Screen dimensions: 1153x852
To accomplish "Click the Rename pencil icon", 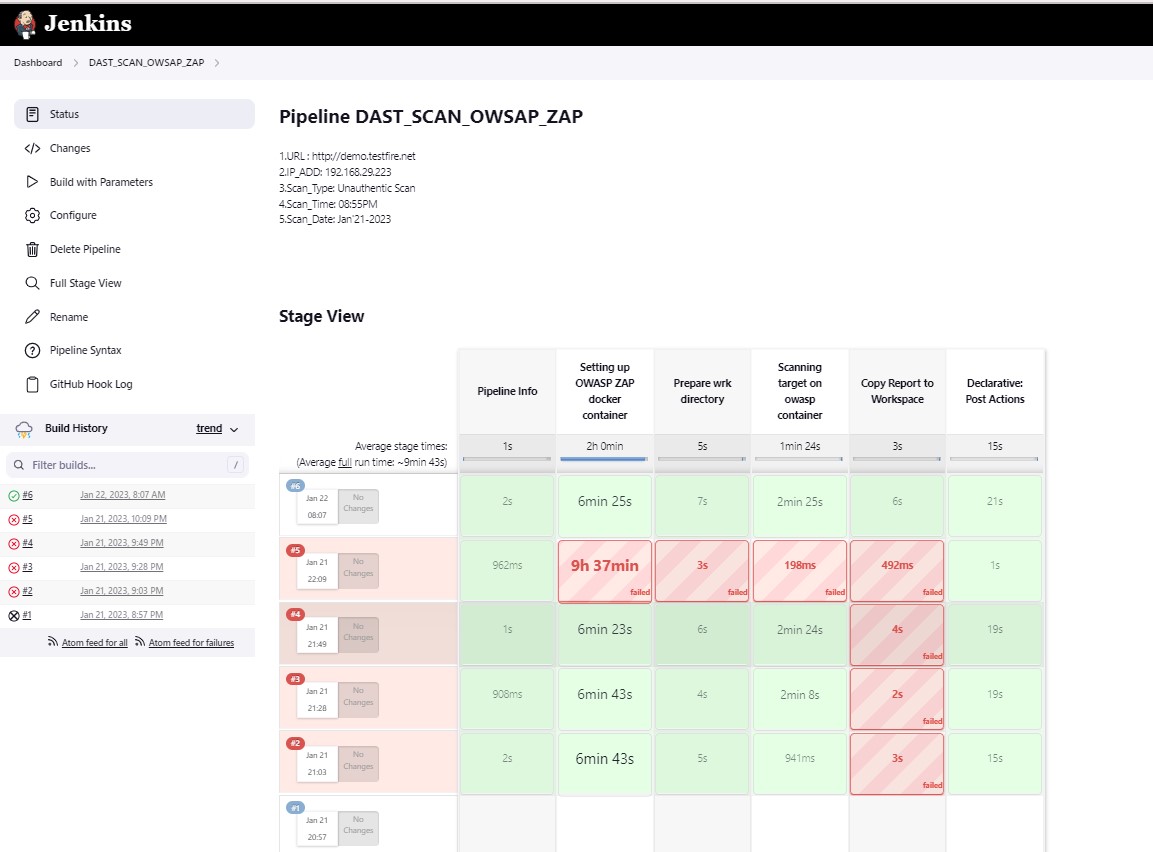I will 33,317.
